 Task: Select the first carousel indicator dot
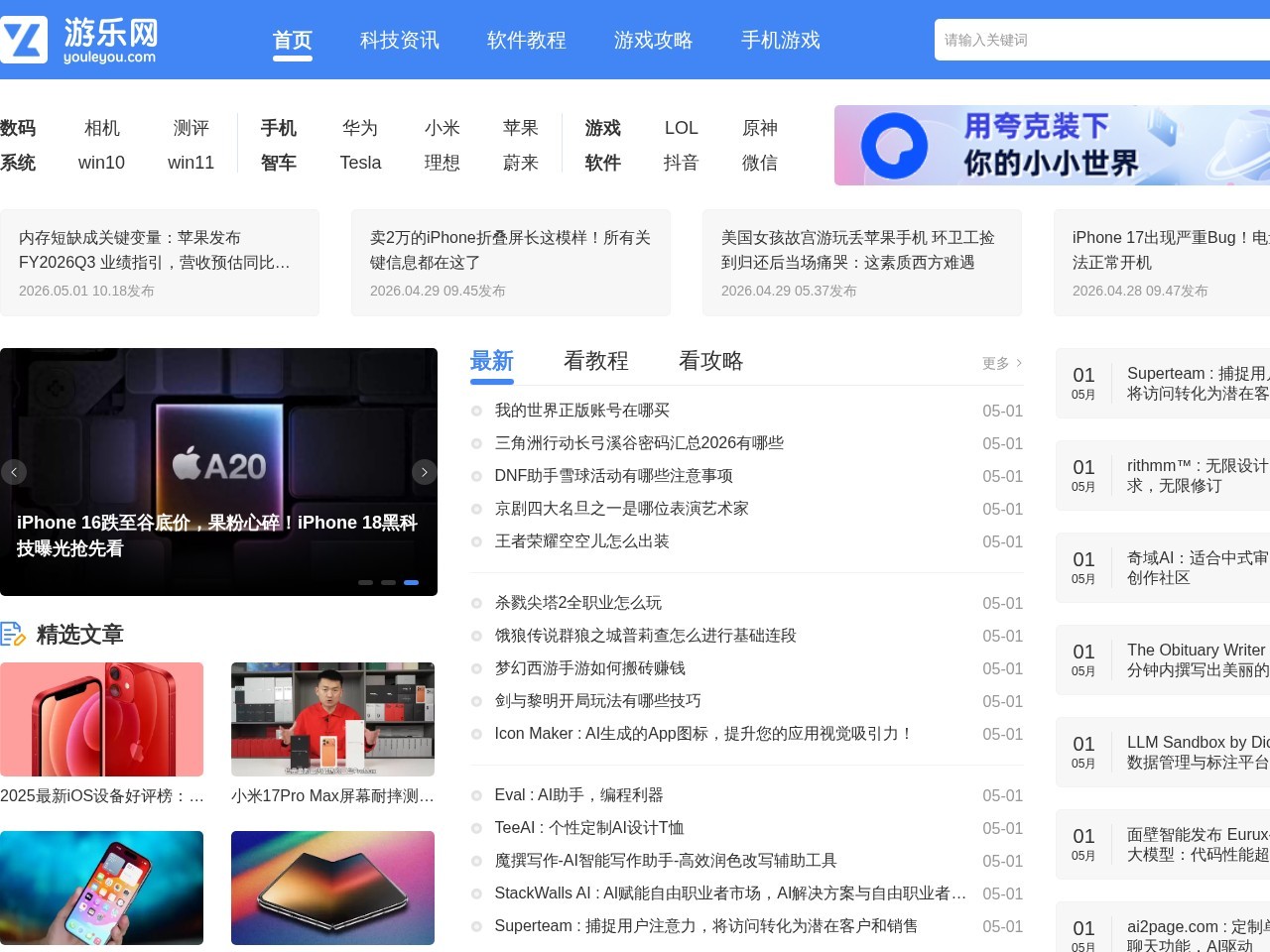coord(365,582)
